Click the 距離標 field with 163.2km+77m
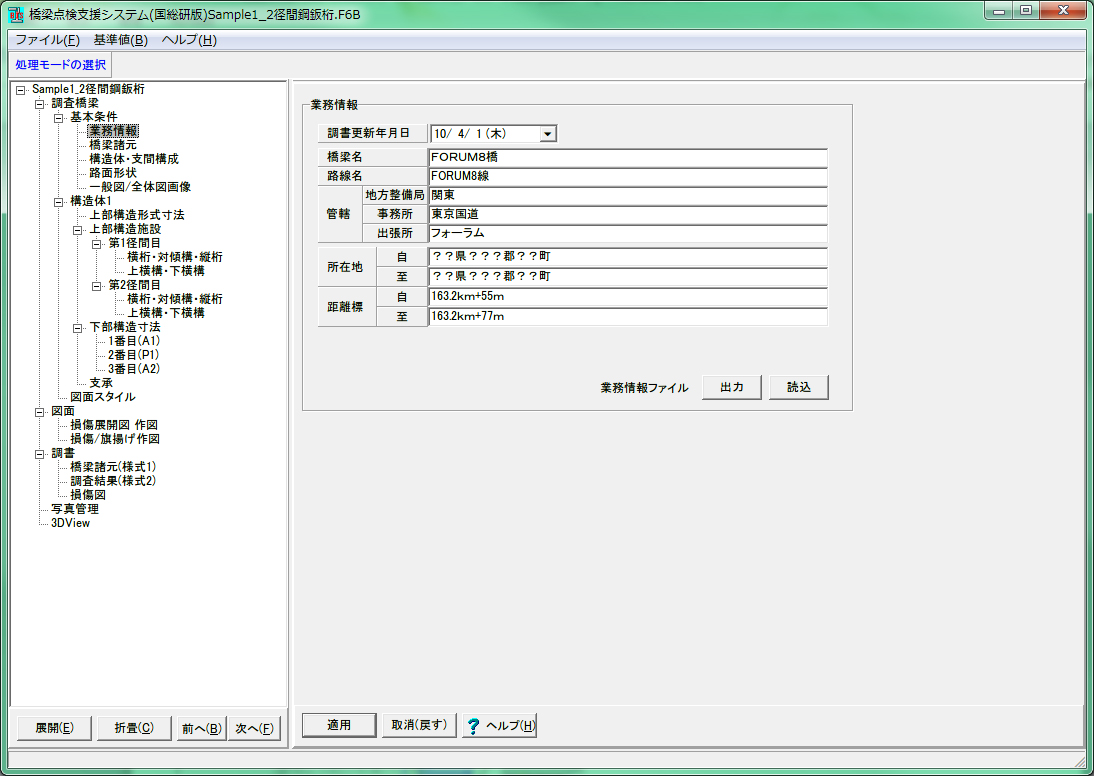Viewport: 1094px width, 776px height. click(628, 317)
